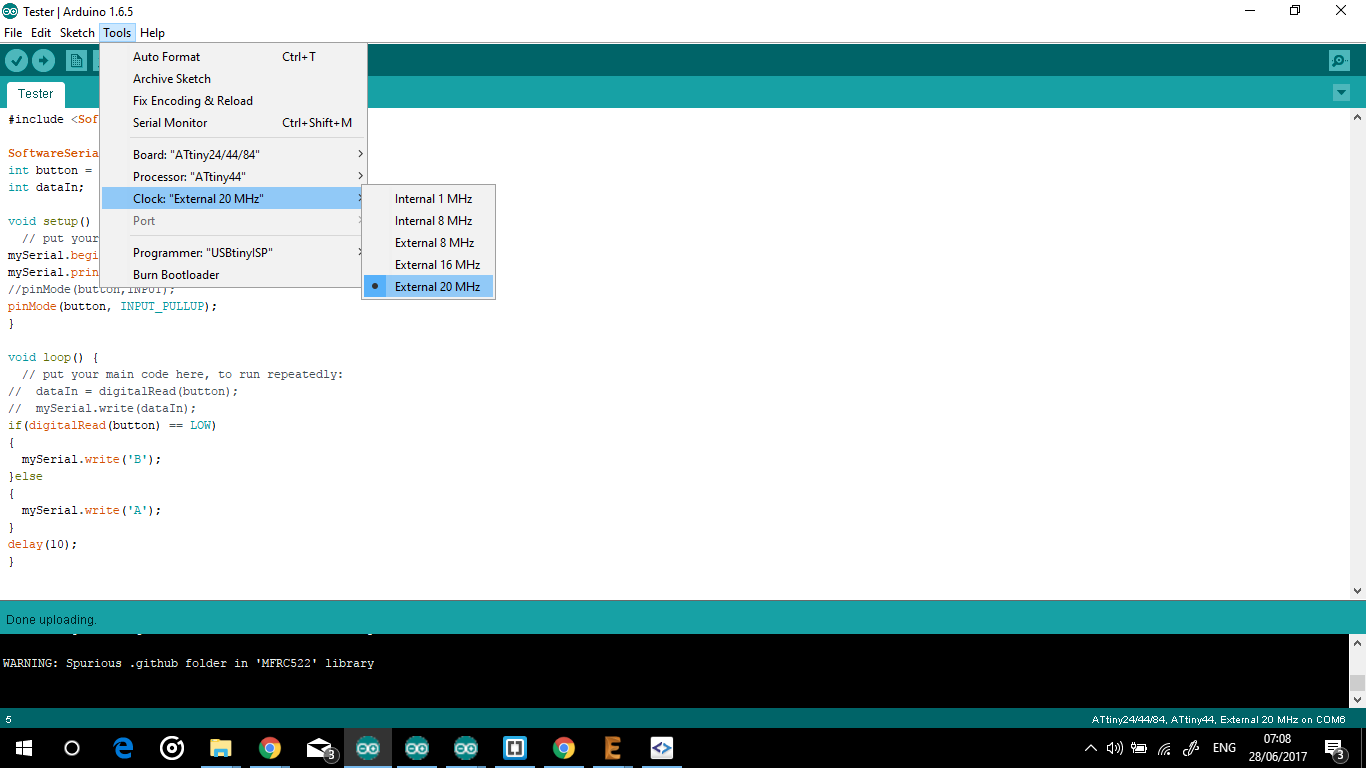
Task: Open the Sketch menu
Action: click(x=77, y=33)
